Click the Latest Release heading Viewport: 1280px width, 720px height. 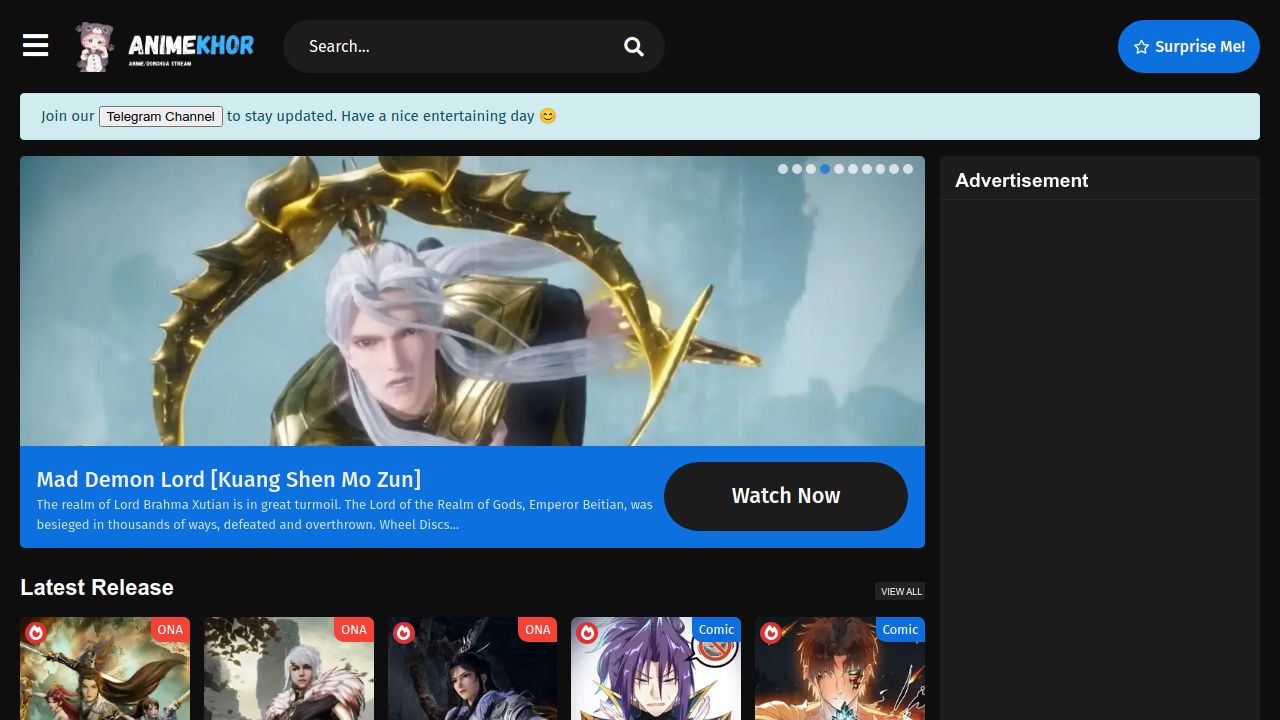[x=97, y=588]
